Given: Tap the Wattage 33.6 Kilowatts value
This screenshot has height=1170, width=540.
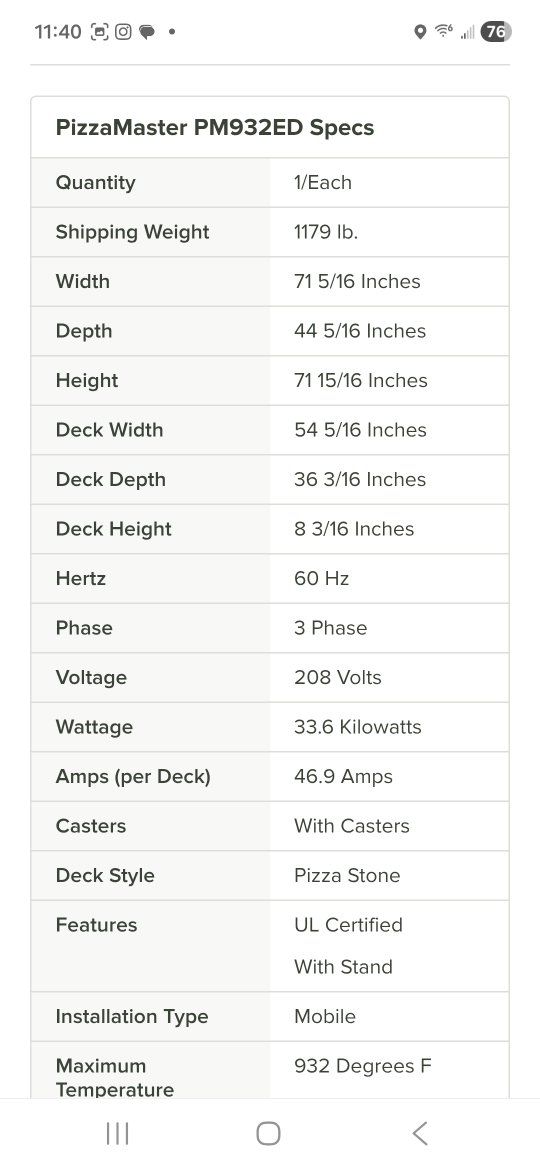Looking at the screenshot, I should click(x=358, y=727).
